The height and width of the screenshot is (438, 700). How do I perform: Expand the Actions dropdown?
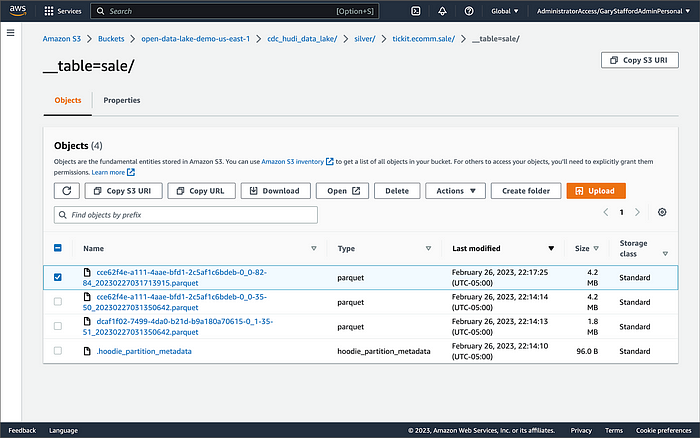pos(455,191)
